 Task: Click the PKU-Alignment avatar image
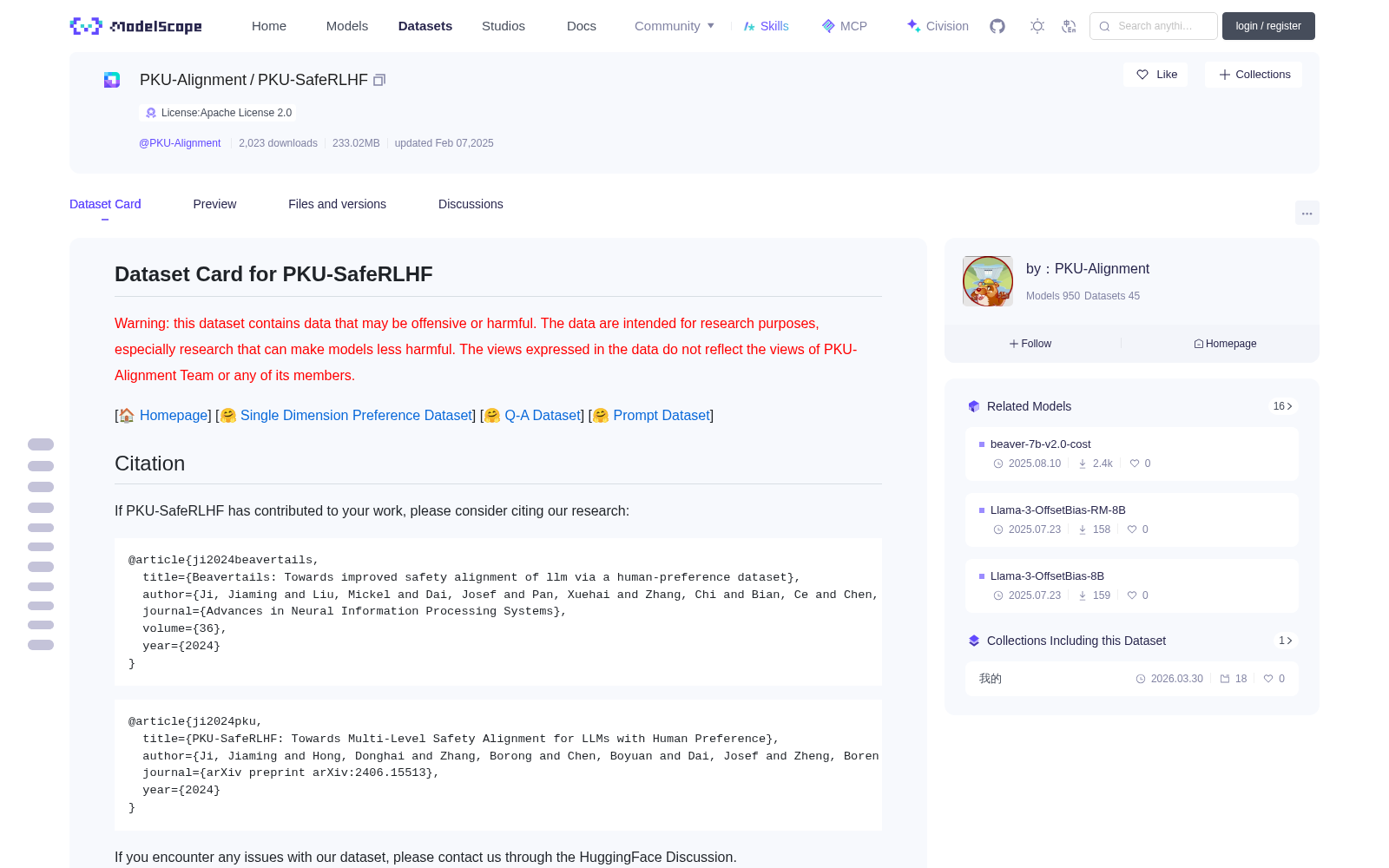988,281
